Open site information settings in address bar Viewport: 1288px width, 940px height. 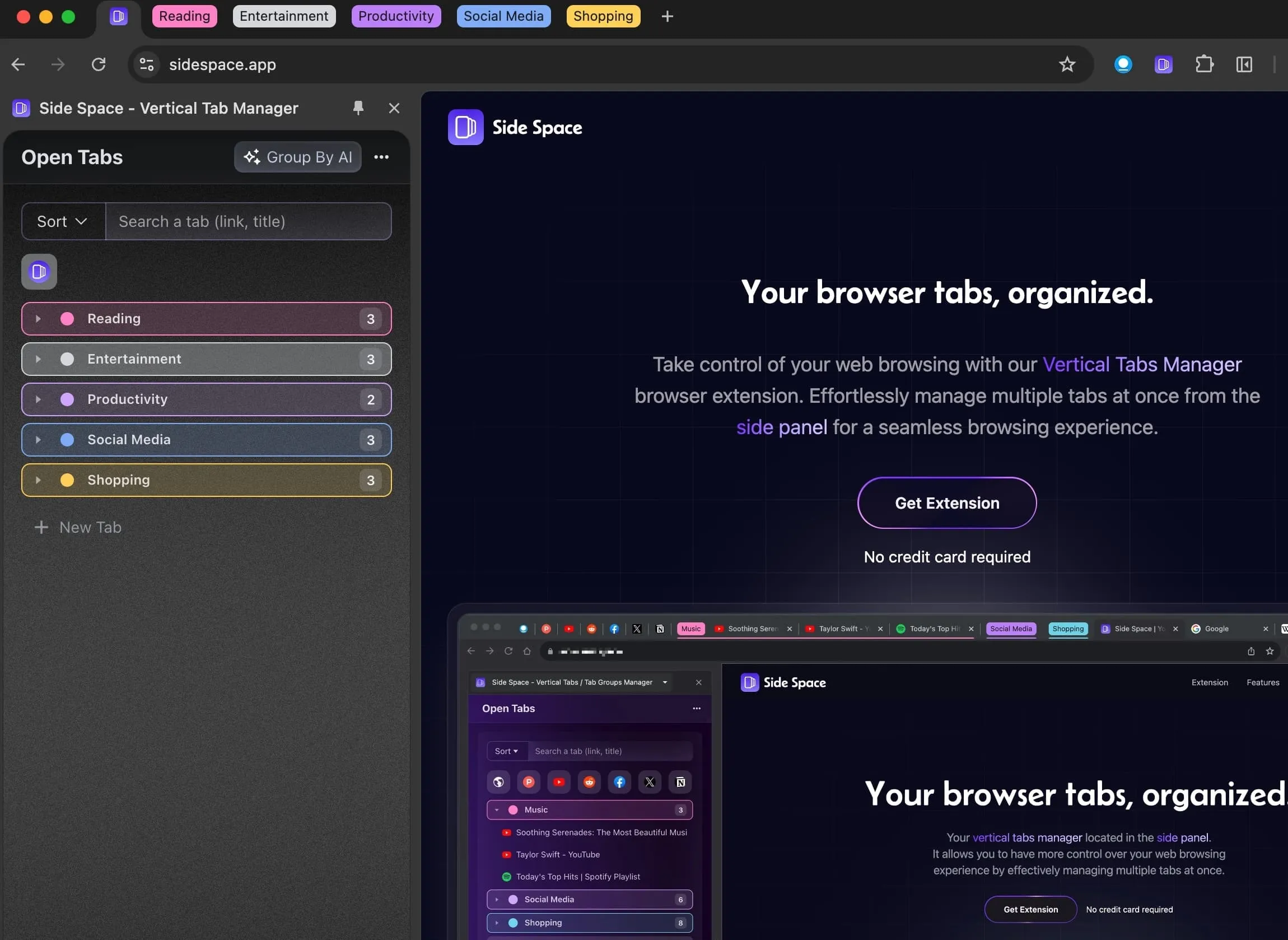pyautogui.click(x=146, y=64)
